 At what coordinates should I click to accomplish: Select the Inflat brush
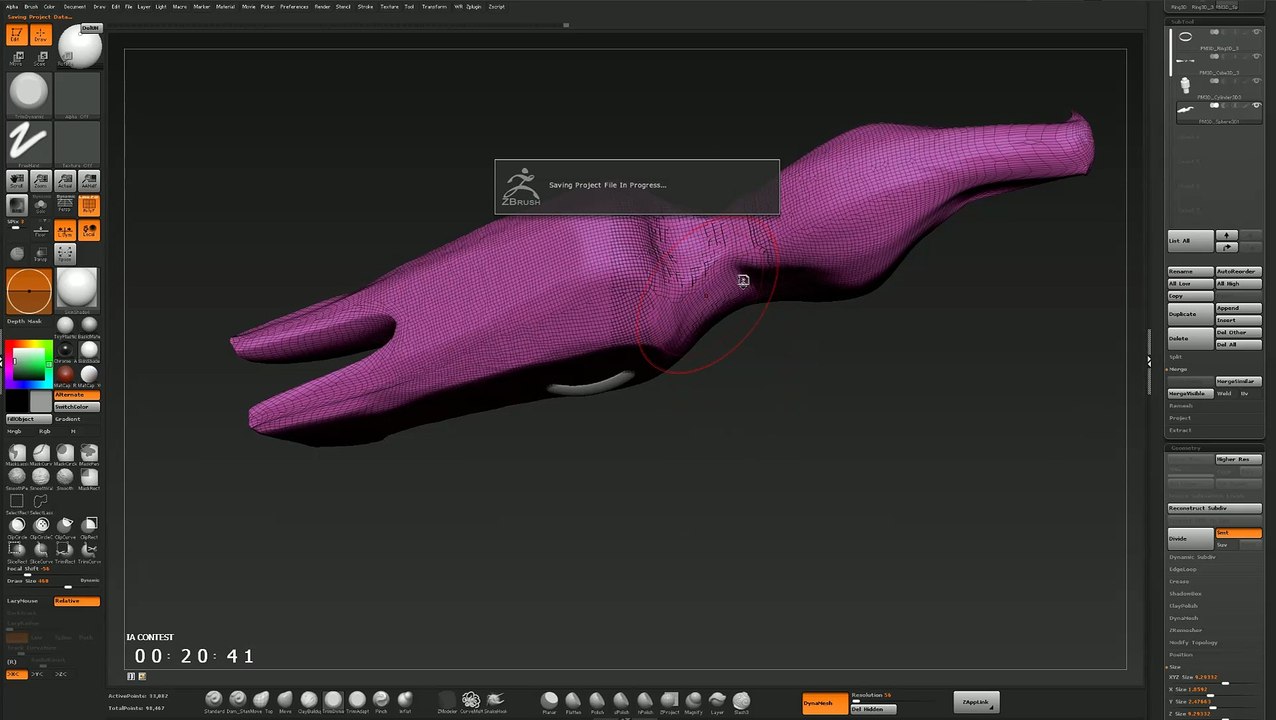tap(405, 700)
